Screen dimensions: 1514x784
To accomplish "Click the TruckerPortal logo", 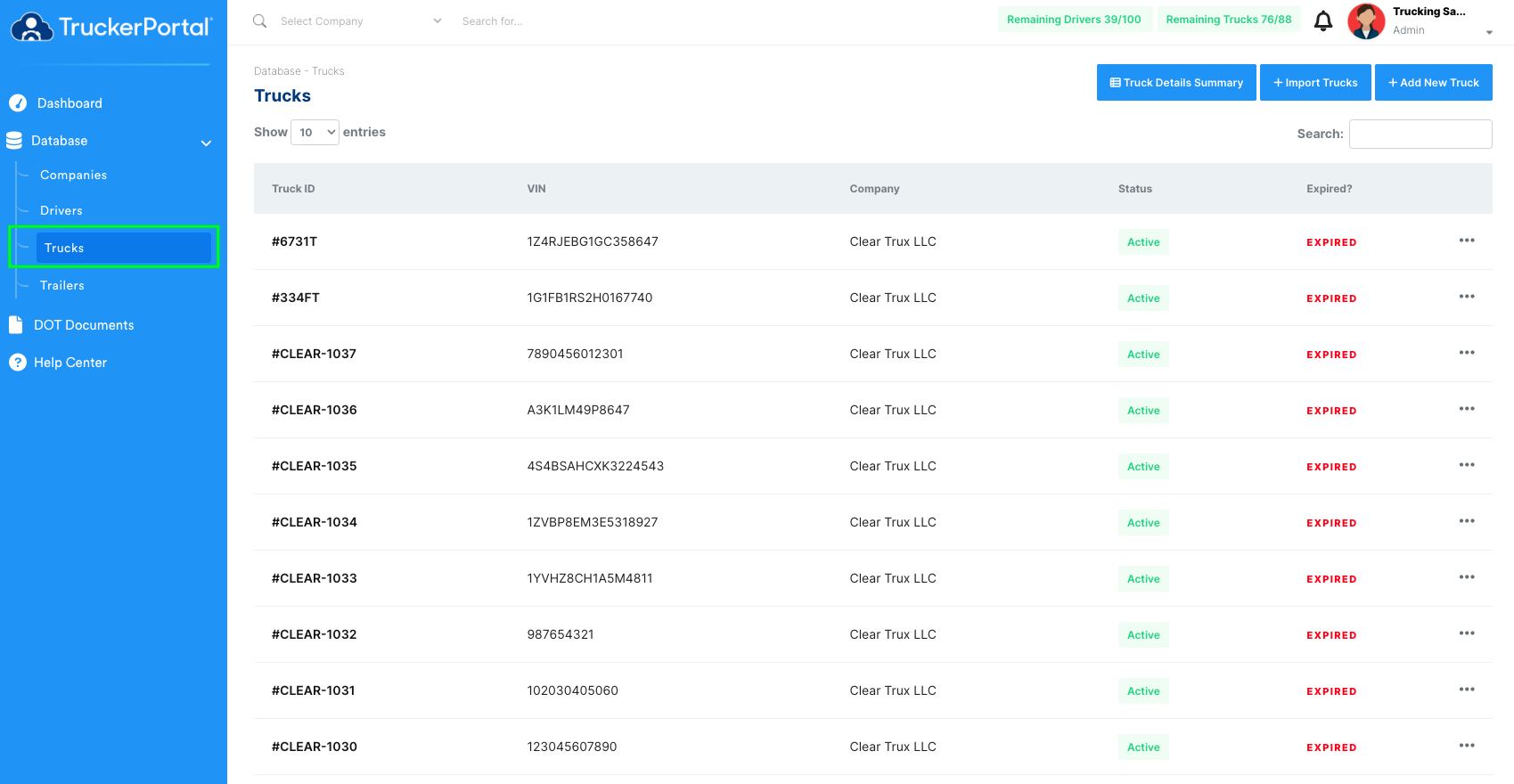I will pyautogui.click(x=112, y=27).
